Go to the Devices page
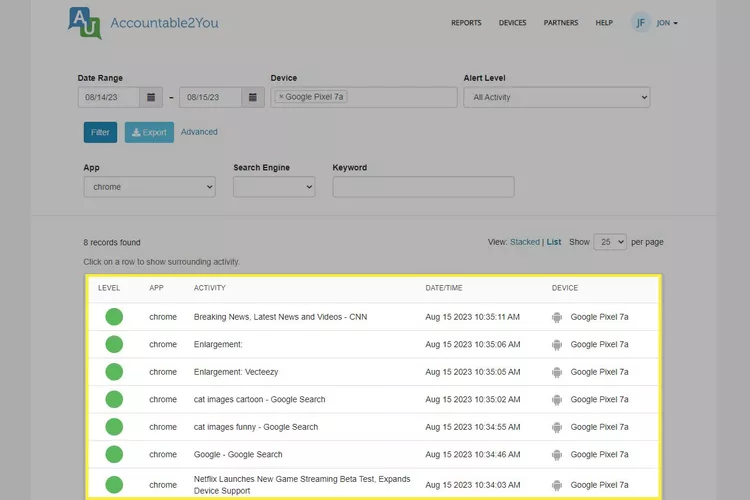Screen dimensions: 750x500 (x=512, y=22)
